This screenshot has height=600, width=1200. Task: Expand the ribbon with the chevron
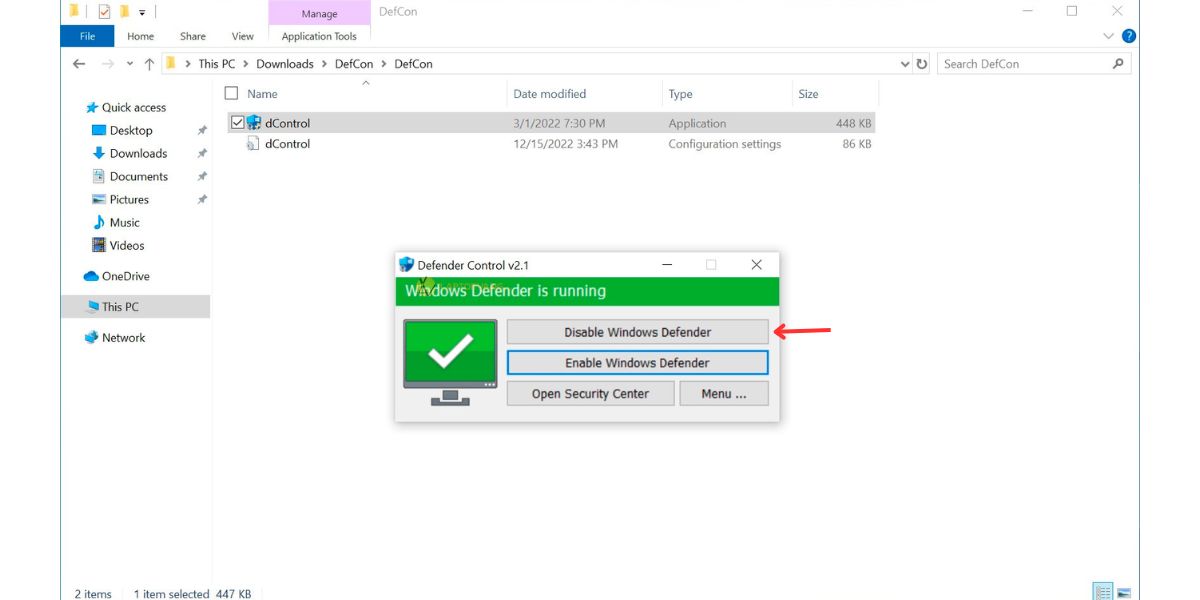pos(1108,36)
